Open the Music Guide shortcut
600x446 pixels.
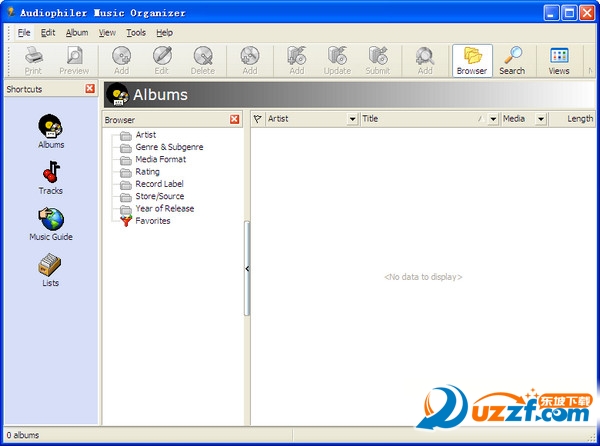click(51, 224)
